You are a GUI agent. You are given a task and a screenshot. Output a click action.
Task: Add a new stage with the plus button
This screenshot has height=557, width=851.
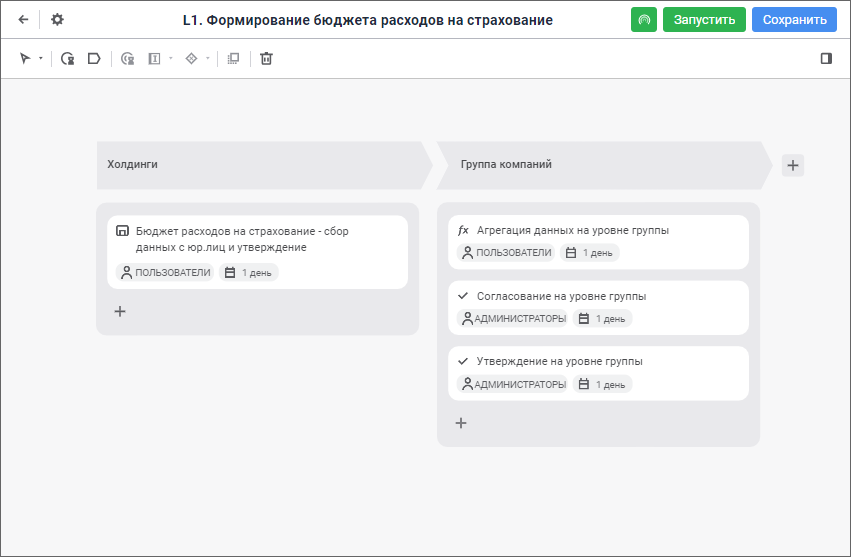point(792,165)
